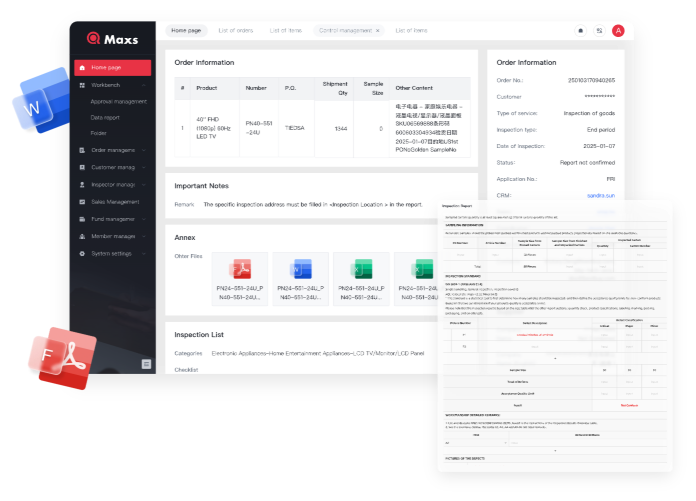Screen dimensions: 696x501
Task: Open Data report under Workbench
Action: click(105, 117)
